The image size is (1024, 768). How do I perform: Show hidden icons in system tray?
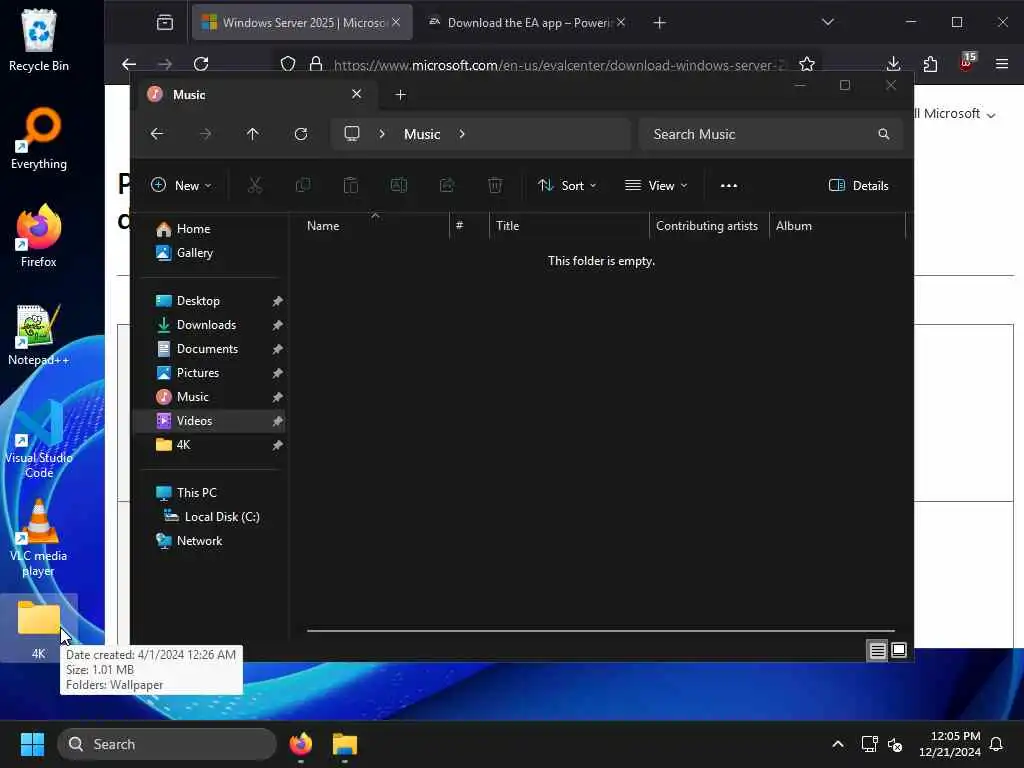tap(838, 744)
